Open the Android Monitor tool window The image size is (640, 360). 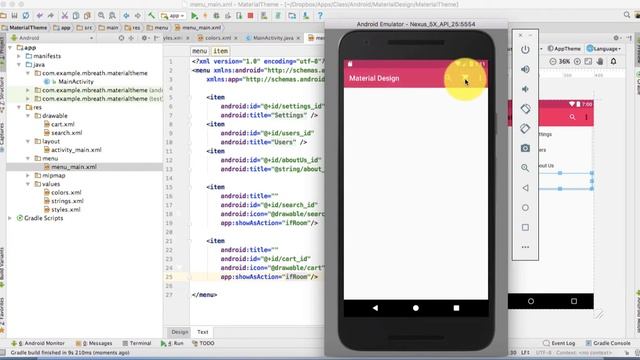coord(38,343)
